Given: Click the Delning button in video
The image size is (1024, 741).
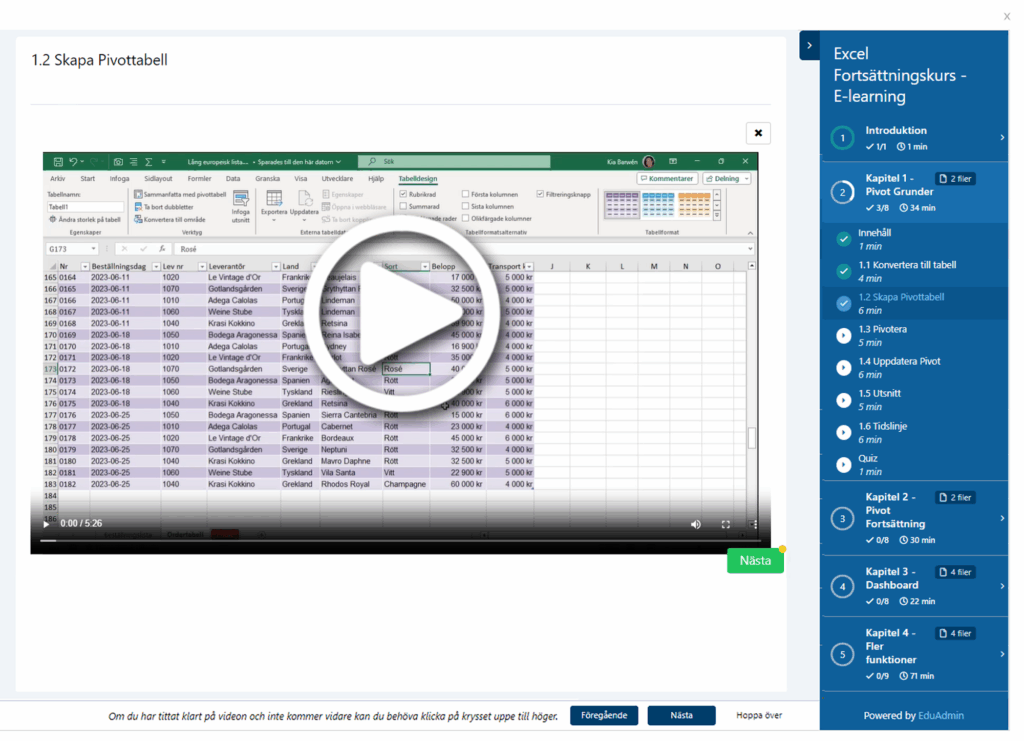Looking at the screenshot, I should click(x=727, y=179).
